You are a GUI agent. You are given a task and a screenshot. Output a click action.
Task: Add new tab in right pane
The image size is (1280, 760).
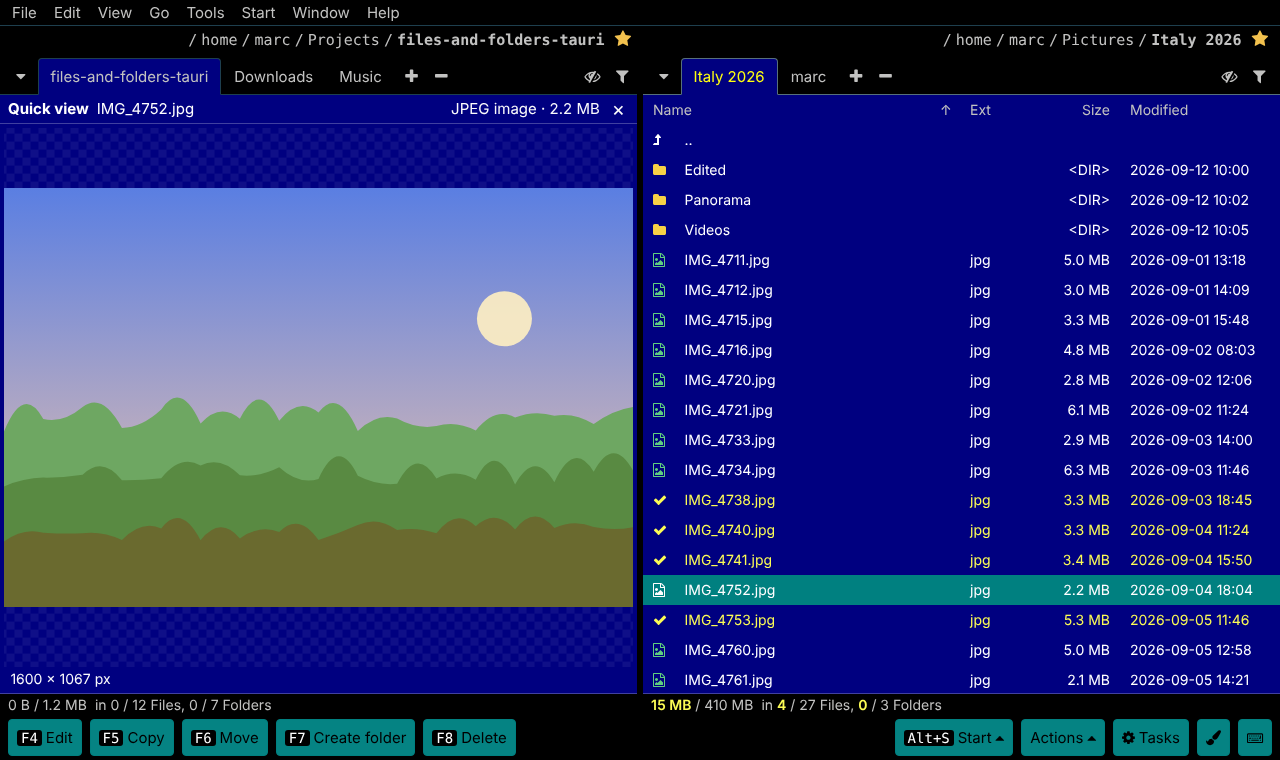pos(856,76)
